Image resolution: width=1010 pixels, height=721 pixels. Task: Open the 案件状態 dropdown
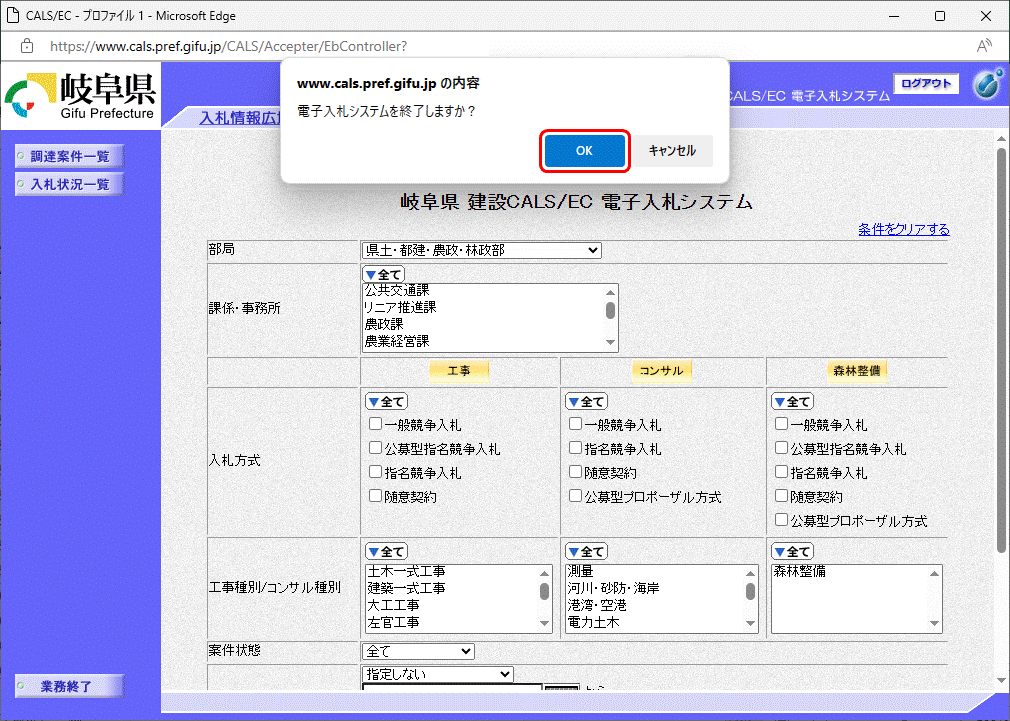coord(419,651)
